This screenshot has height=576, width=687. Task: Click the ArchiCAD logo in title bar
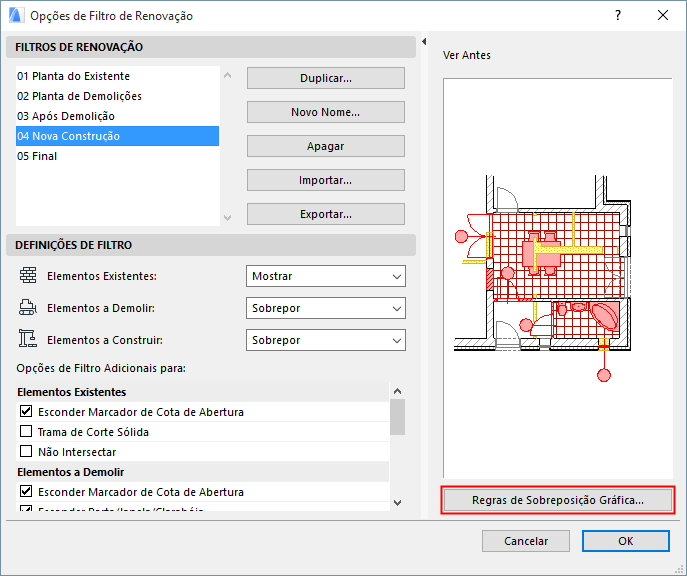[x=16, y=15]
